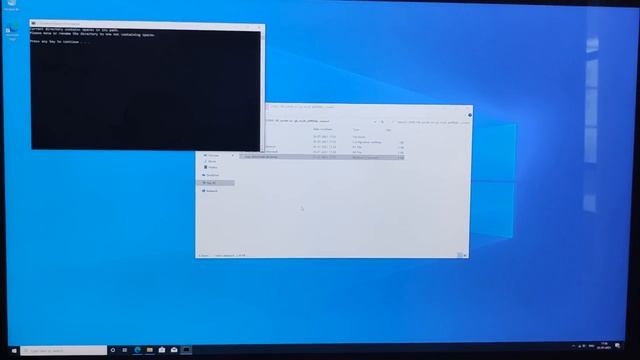Open the network tray icon

tap(579, 346)
